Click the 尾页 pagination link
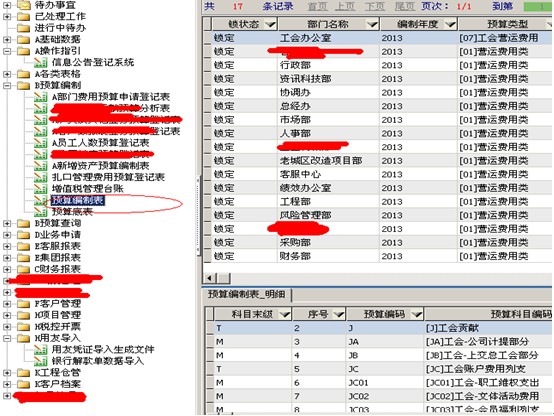Image resolution: width=554 pixels, height=416 pixels. coord(405,6)
